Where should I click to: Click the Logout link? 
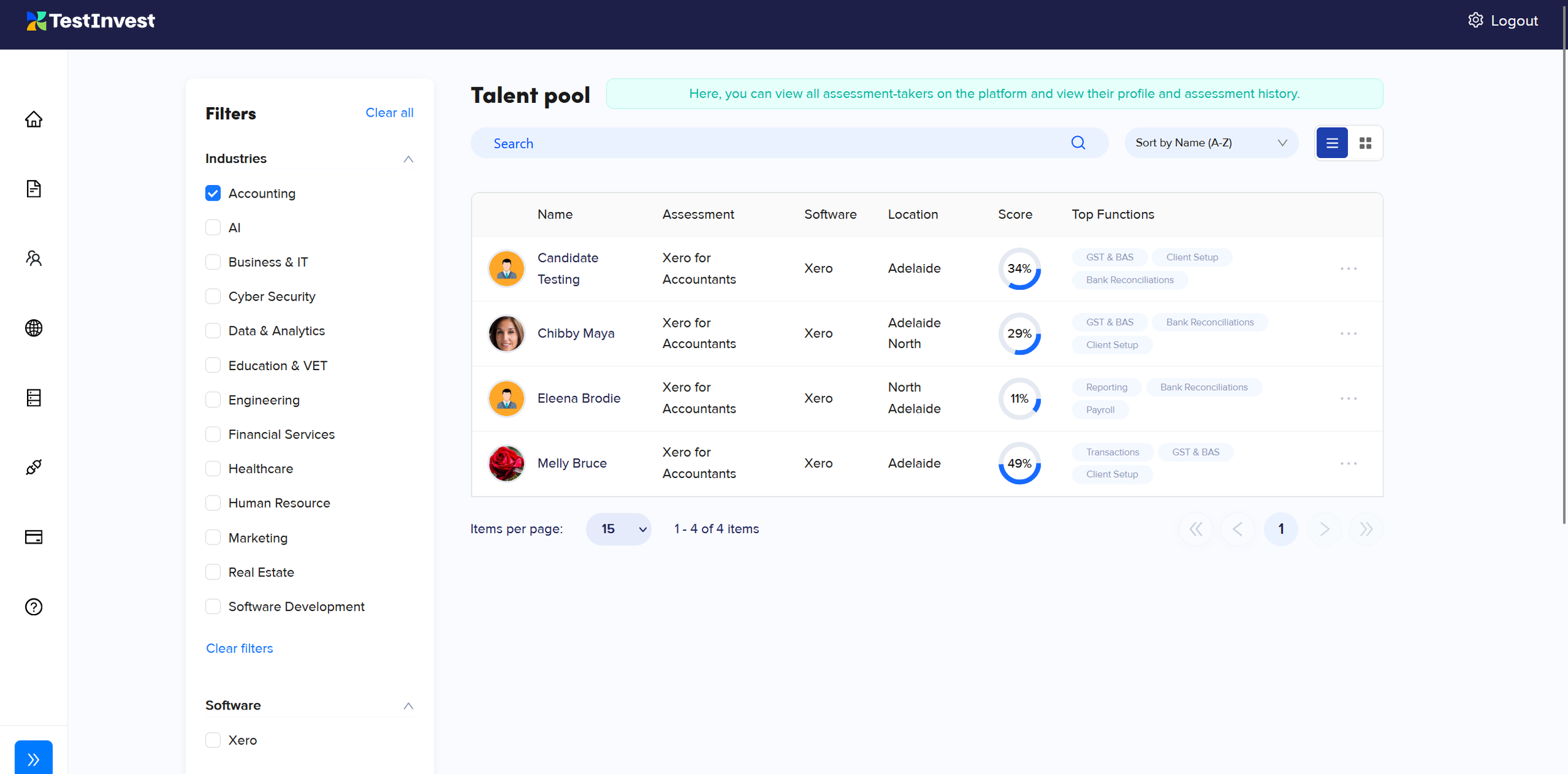(1514, 21)
